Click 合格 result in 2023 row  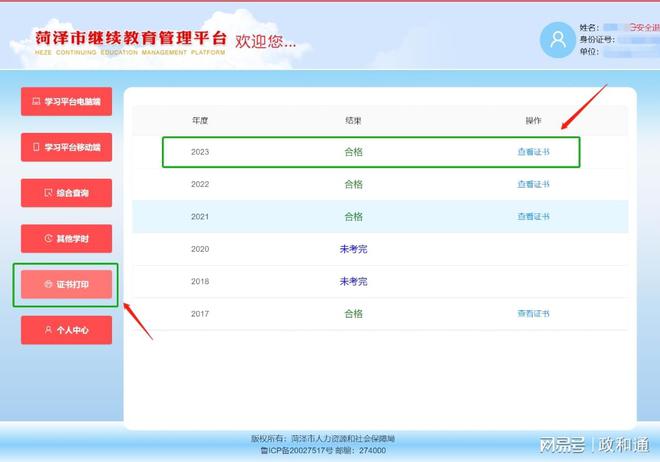(354, 152)
